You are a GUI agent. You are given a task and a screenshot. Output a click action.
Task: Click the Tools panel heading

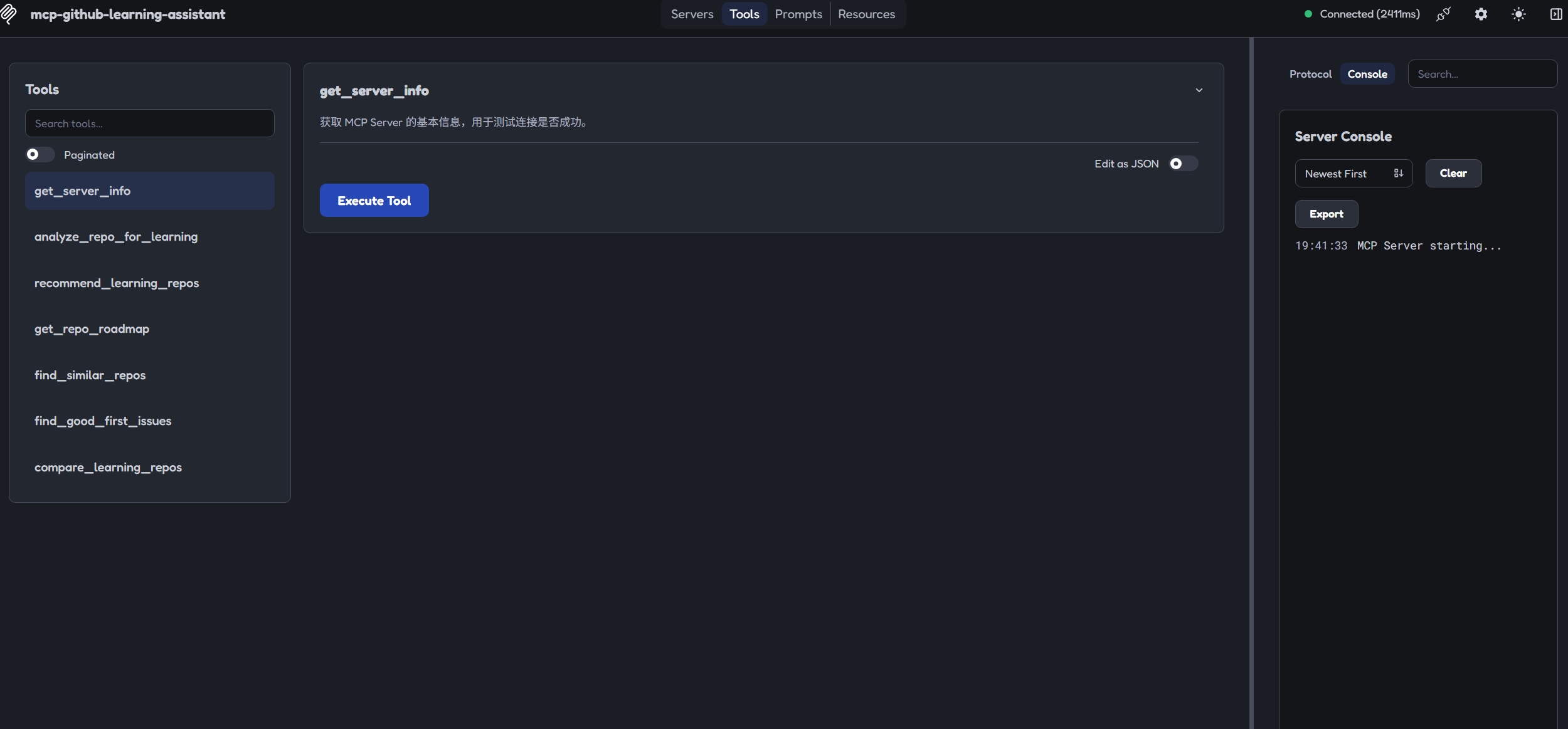(x=42, y=90)
